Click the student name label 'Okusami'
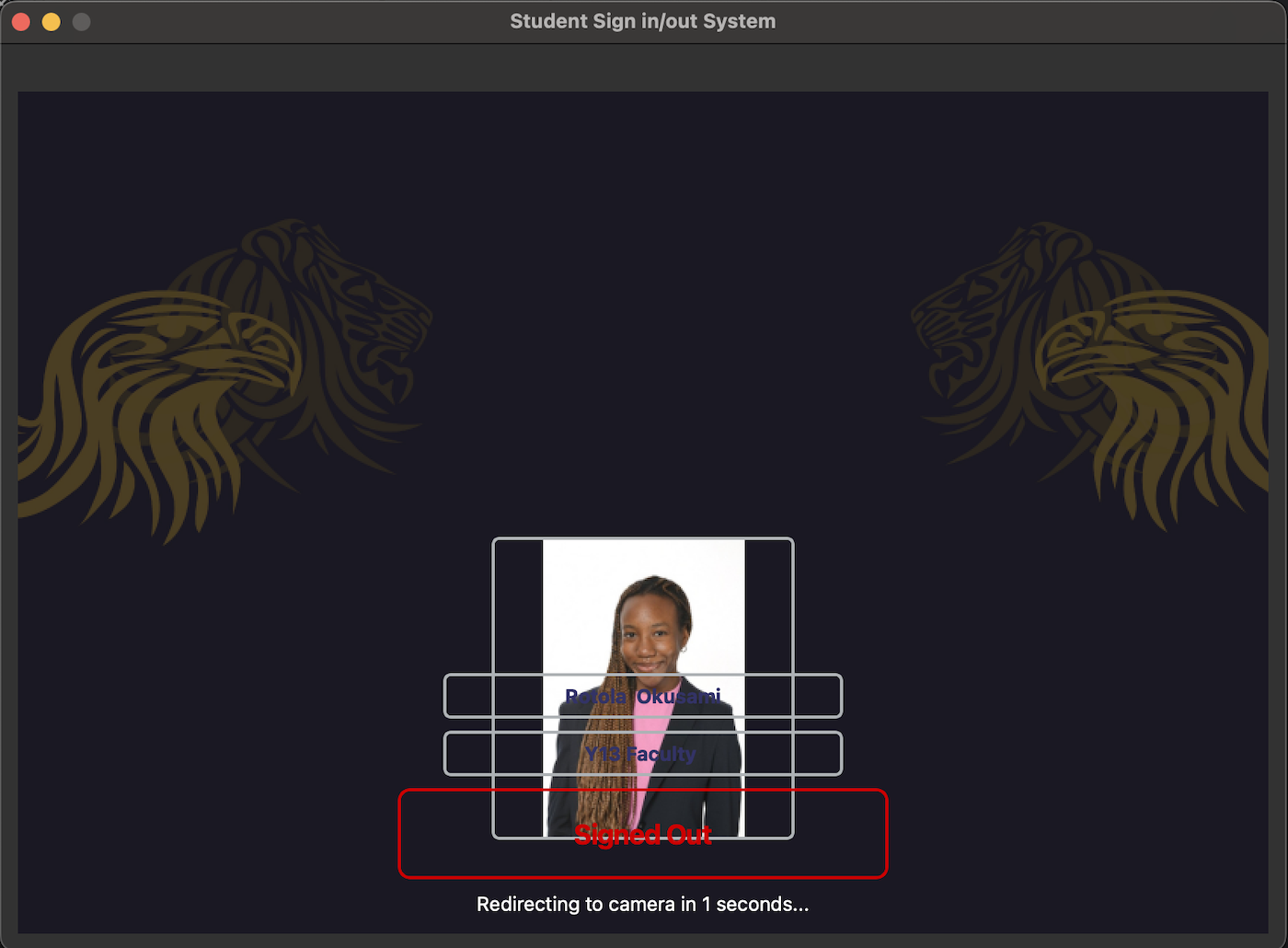Image resolution: width=1288 pixels, height=948 pixels. point(679,696)
